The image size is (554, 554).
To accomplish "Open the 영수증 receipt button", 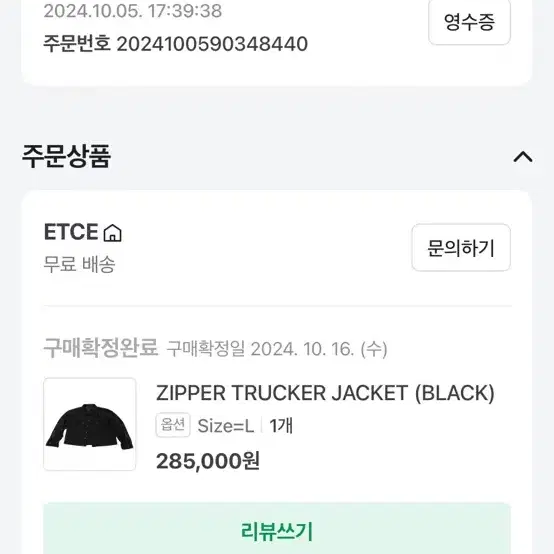I will pyautogui.click(x=469, y=22).
